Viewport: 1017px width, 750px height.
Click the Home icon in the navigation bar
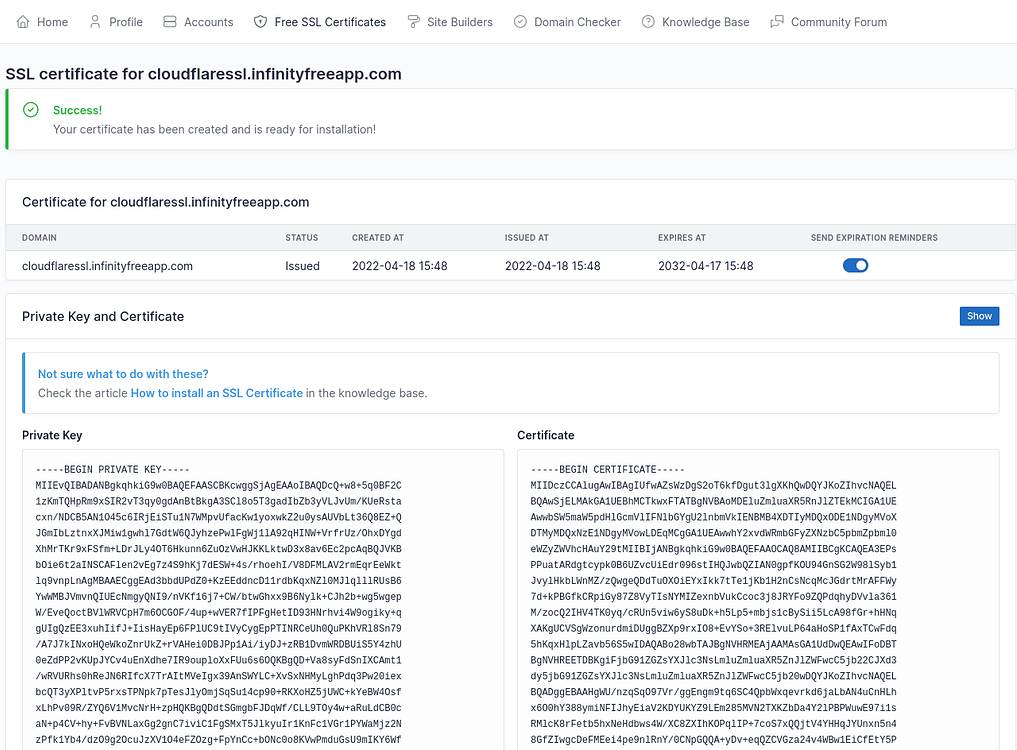[x=23, y=21]
